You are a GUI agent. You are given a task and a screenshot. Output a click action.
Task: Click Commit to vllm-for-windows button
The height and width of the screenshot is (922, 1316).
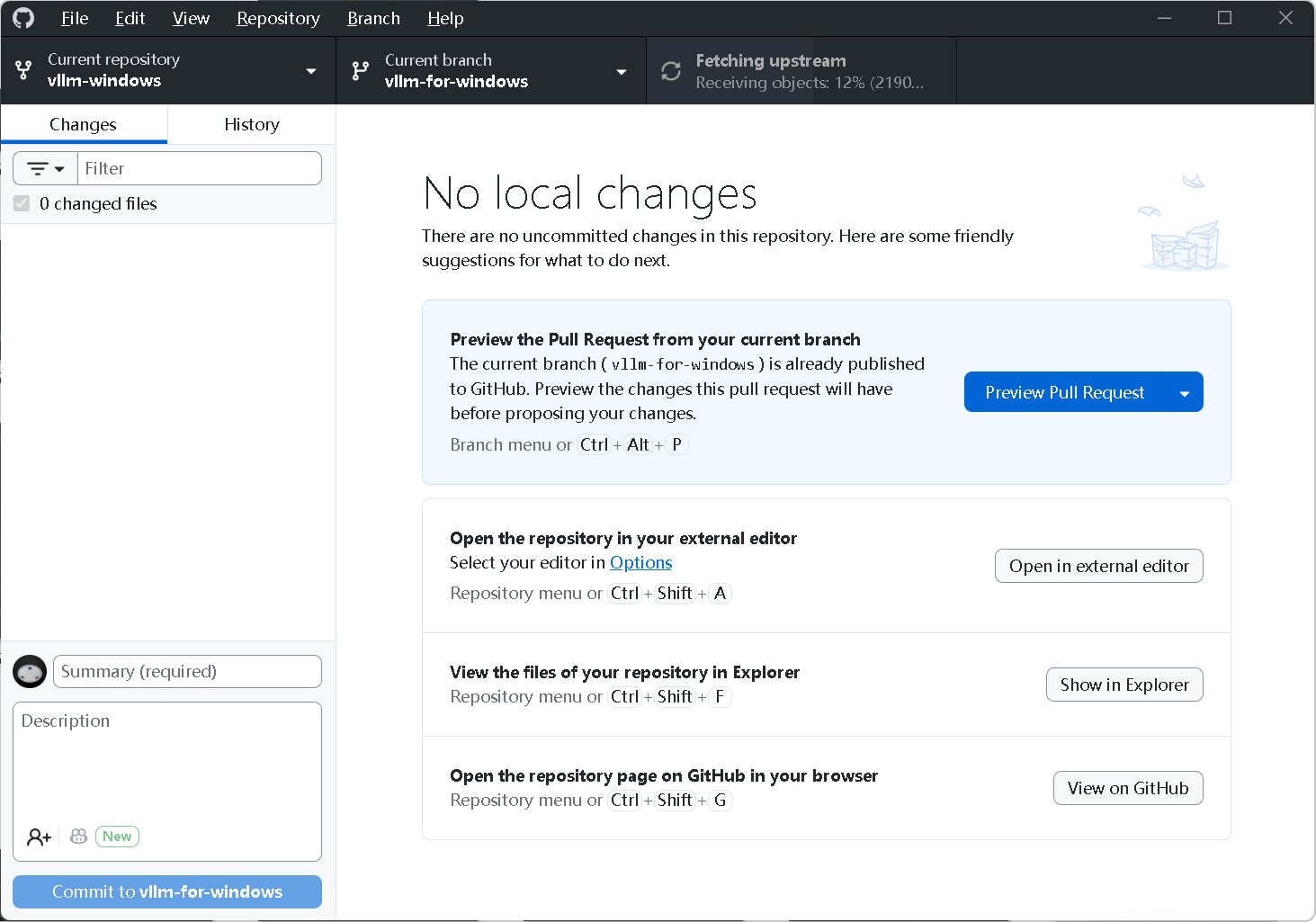[x=167, y=891]
